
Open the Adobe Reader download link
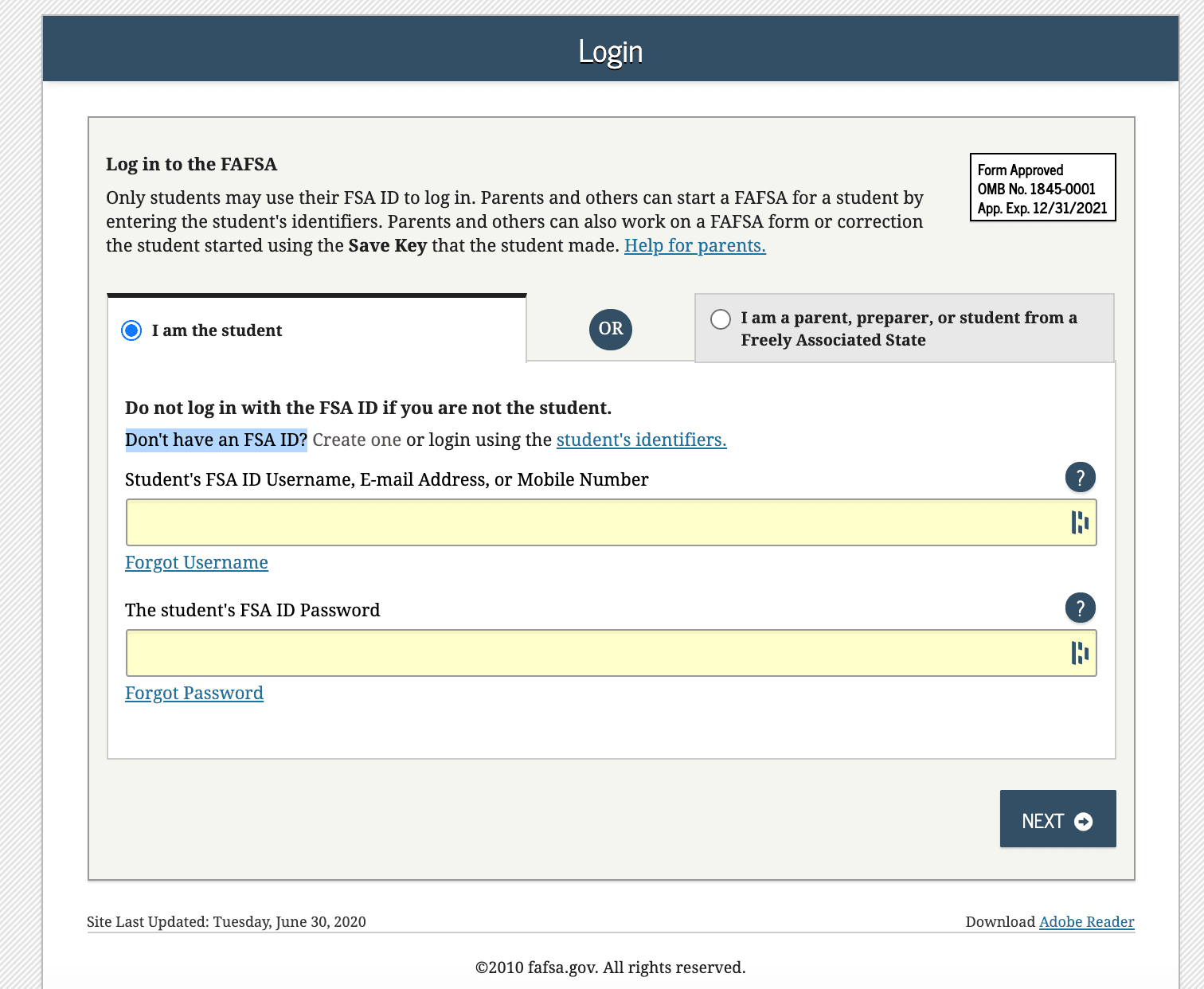pyautogui.click(x=1086, y=921)
